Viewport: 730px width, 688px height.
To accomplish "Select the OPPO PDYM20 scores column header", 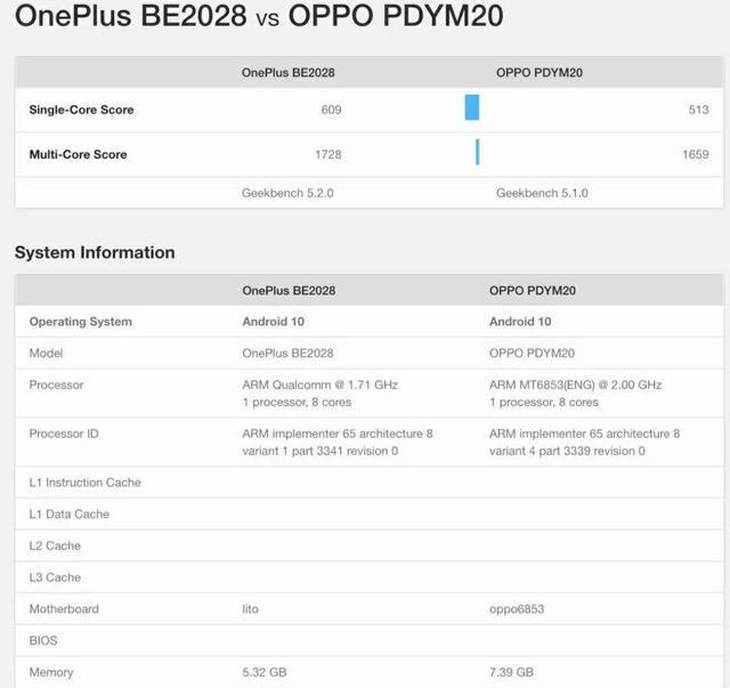I will (x=539, y=73).
